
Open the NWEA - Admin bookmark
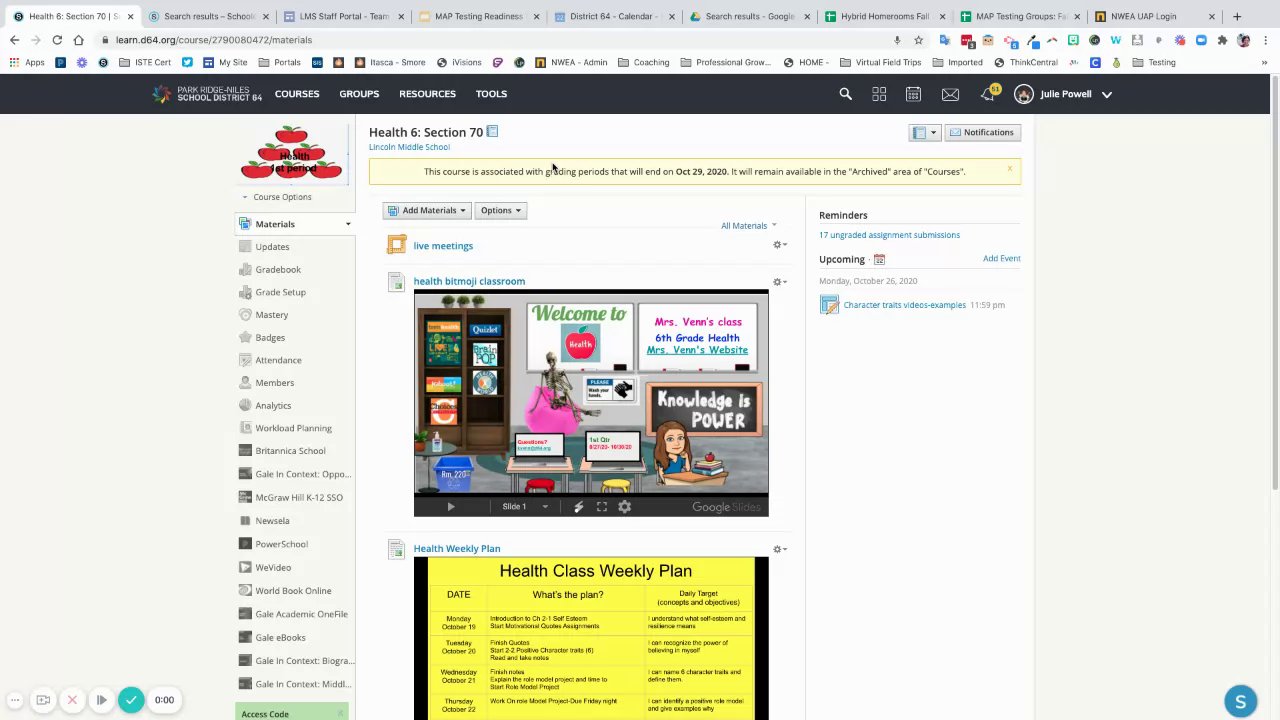coord(571,62)
